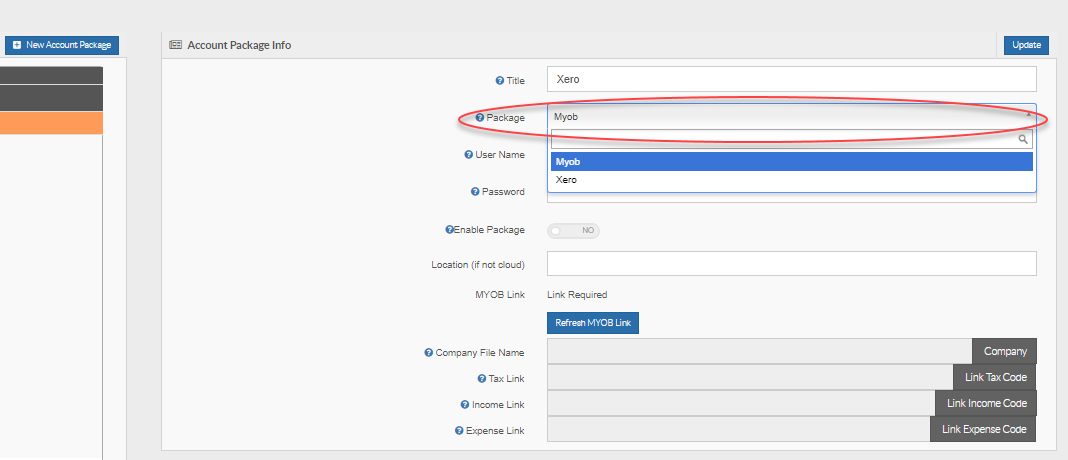Click the Company File Name field
Viewport: 1068px width, 460px height.
[x=759, y=352]
